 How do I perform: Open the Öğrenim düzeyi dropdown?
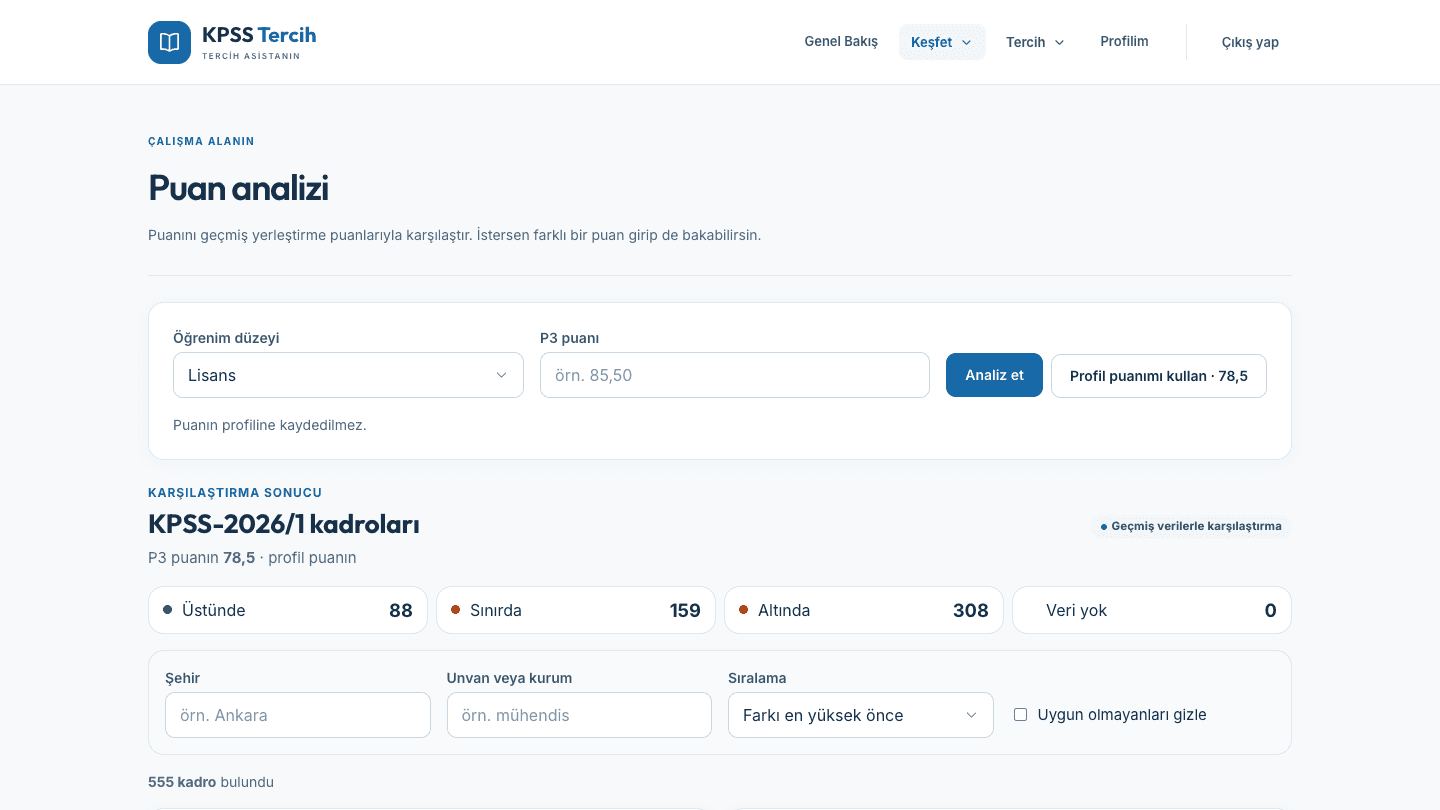pyautogui.click(x=348, y=375)
